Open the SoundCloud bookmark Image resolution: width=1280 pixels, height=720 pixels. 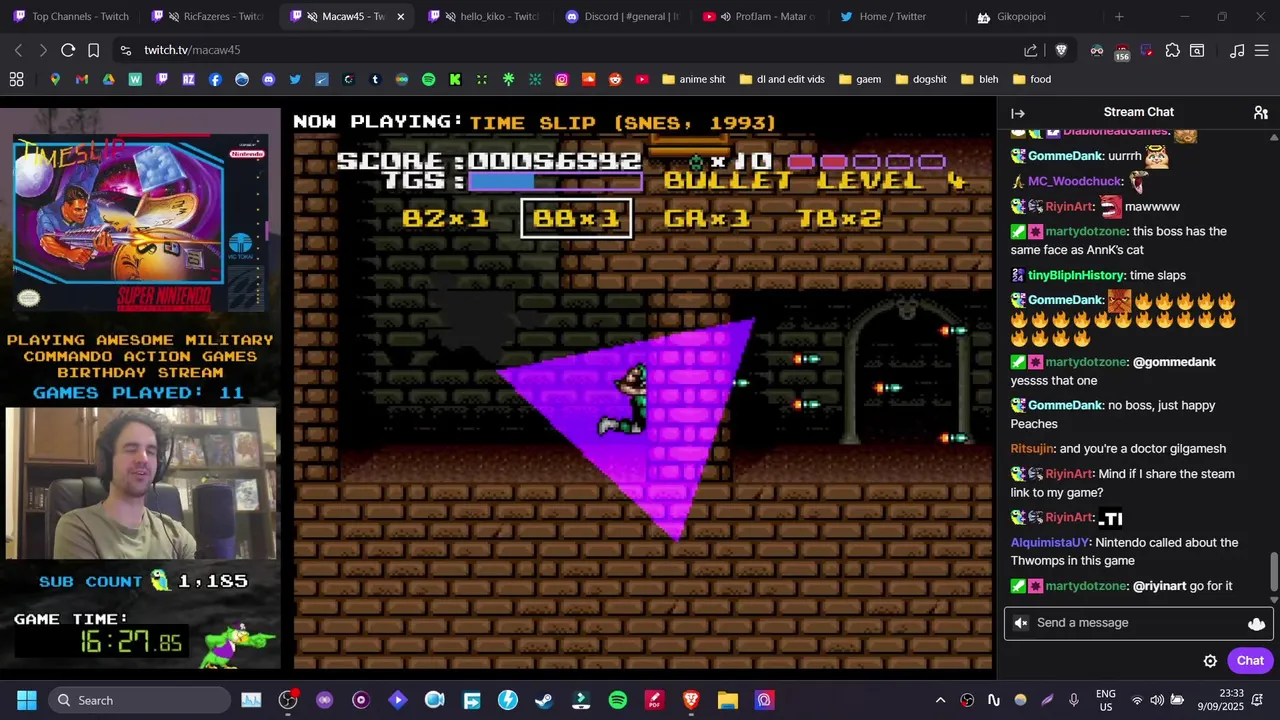click(589, 79)
